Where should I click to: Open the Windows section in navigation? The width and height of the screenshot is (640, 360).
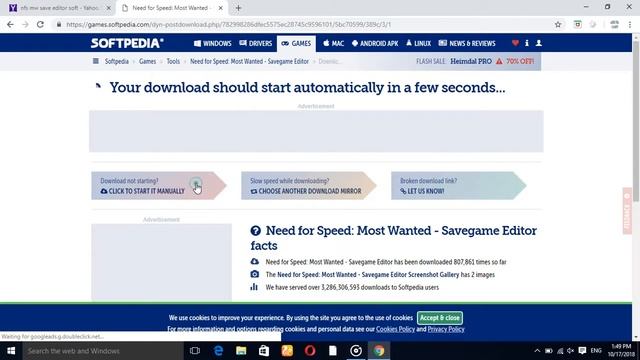213,43
